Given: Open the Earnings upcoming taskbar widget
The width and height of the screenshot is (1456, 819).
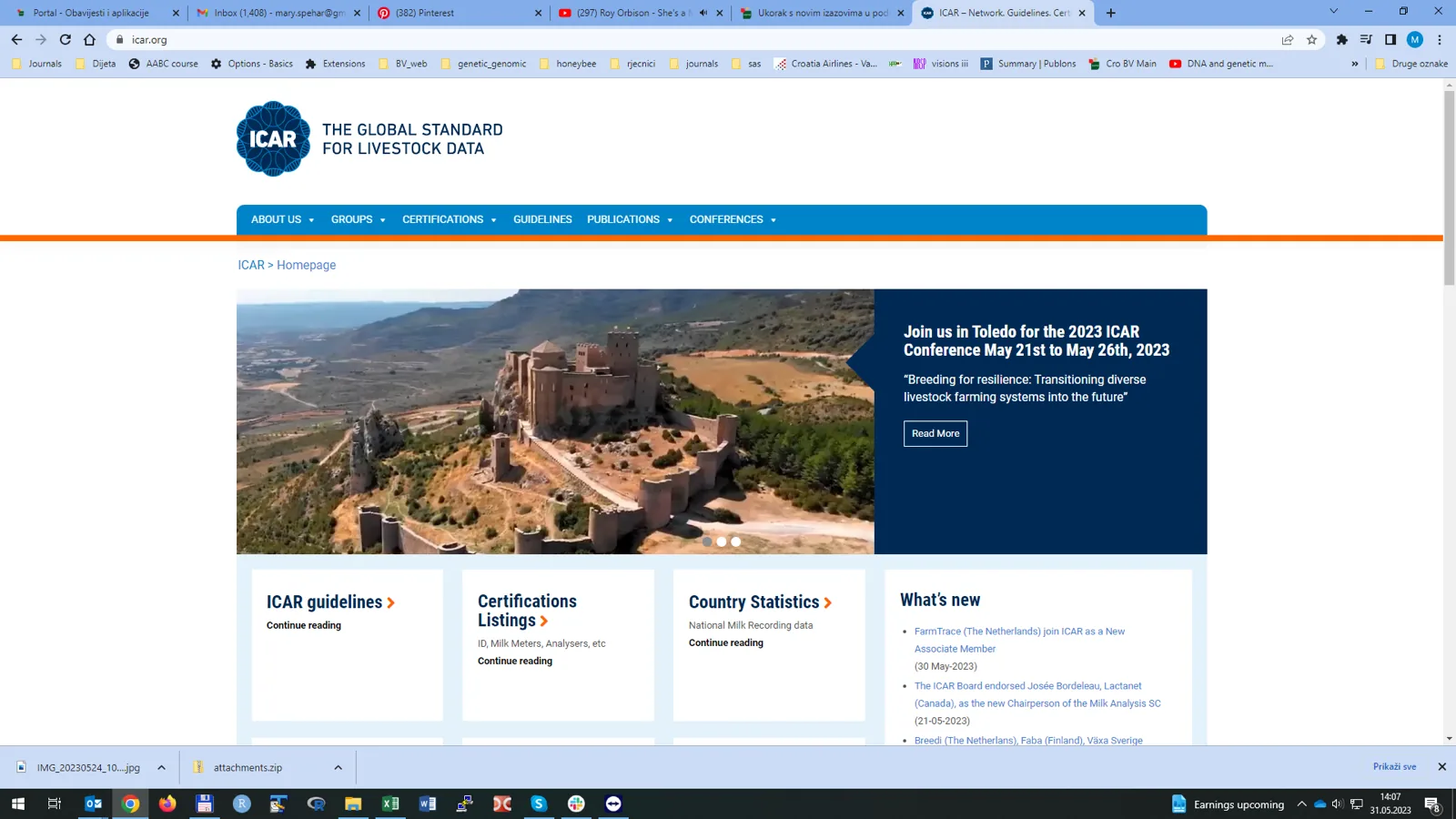Looking at the screenshot, I should pos(1228,804).
